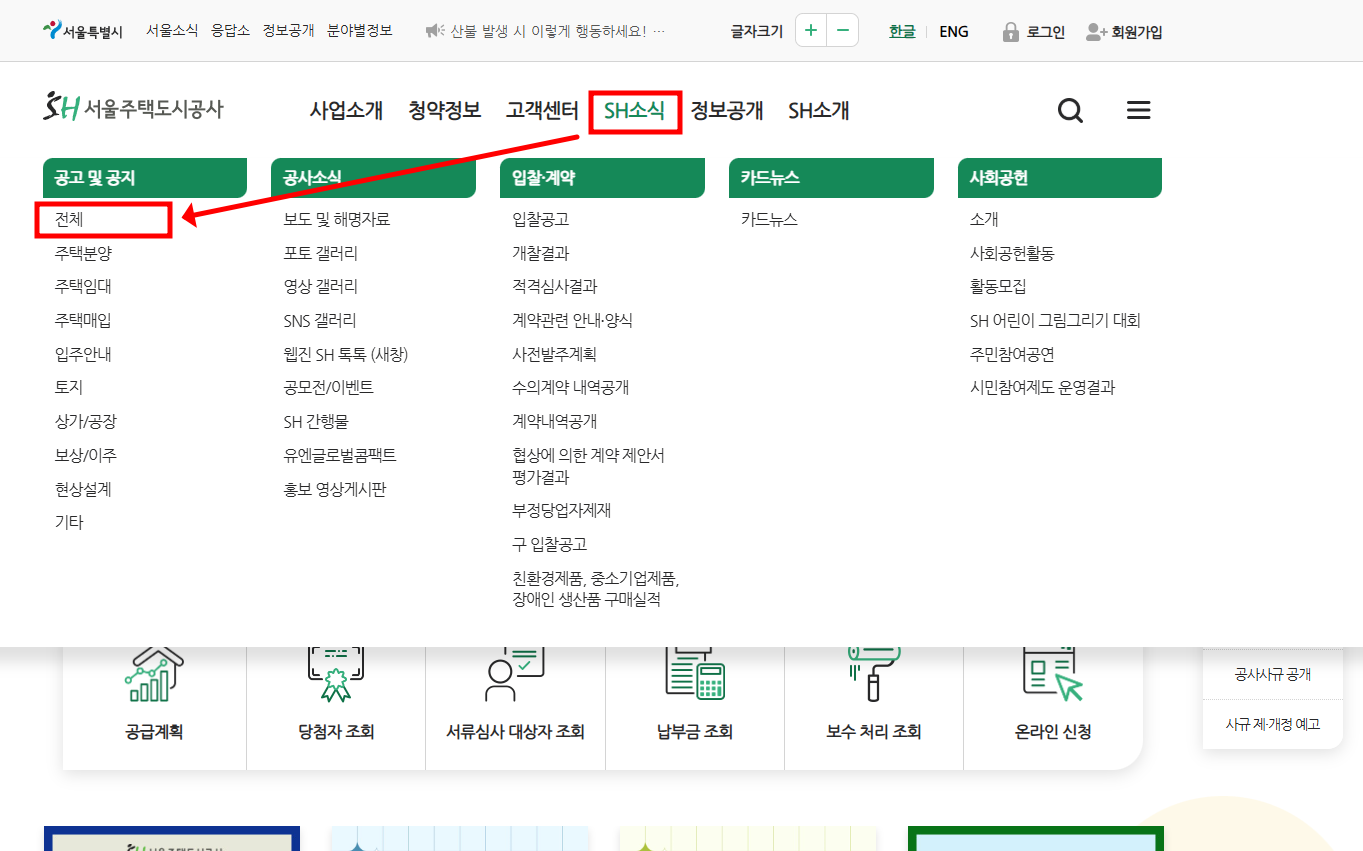Viewport: 1363px width, 851px height.
Task: Open 기타 notices
Action: (x=69, y=522)
